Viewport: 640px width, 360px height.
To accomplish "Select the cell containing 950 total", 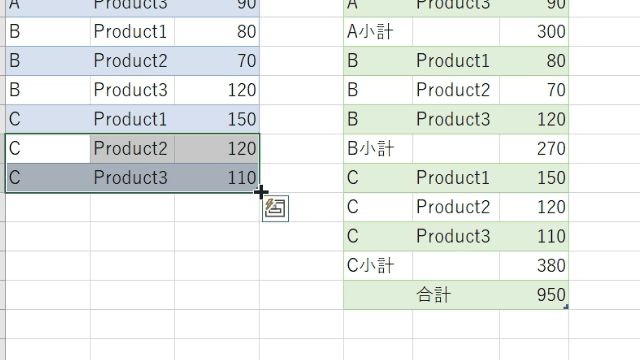I will (x=534, y=295).
